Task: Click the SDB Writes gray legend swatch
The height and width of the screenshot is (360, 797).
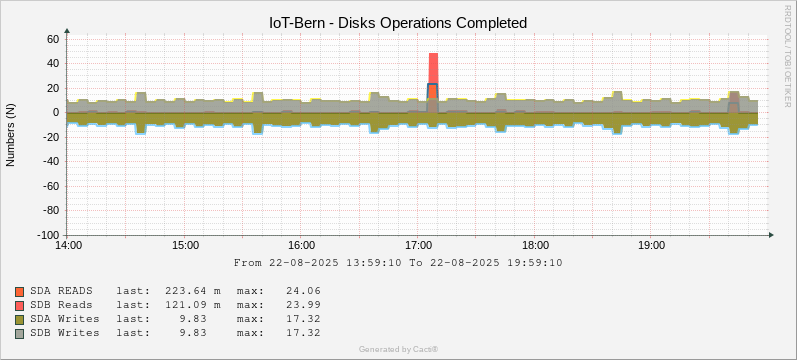Action: pos(19,334)
